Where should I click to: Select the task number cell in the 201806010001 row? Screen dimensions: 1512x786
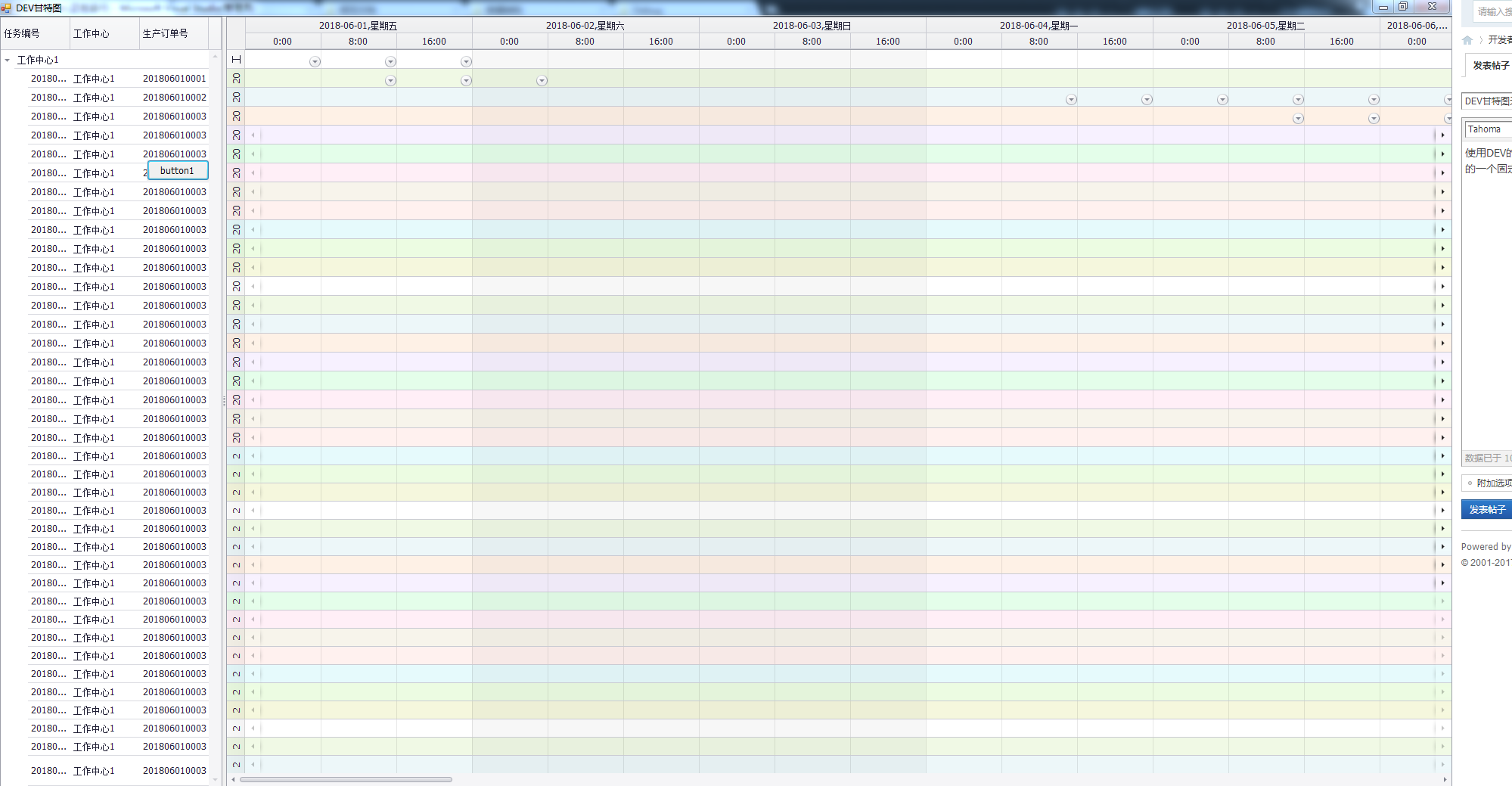48,79
